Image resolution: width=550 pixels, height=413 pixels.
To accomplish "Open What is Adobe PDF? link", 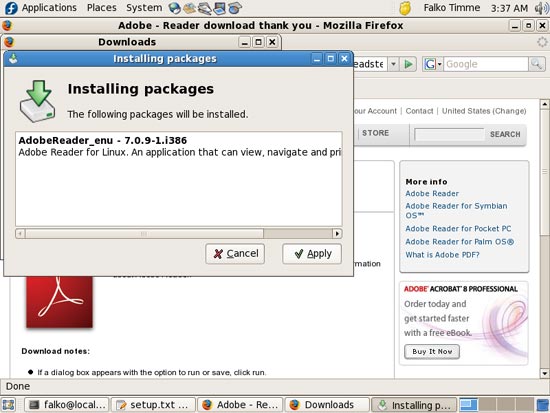I will (x=442, y=255).
